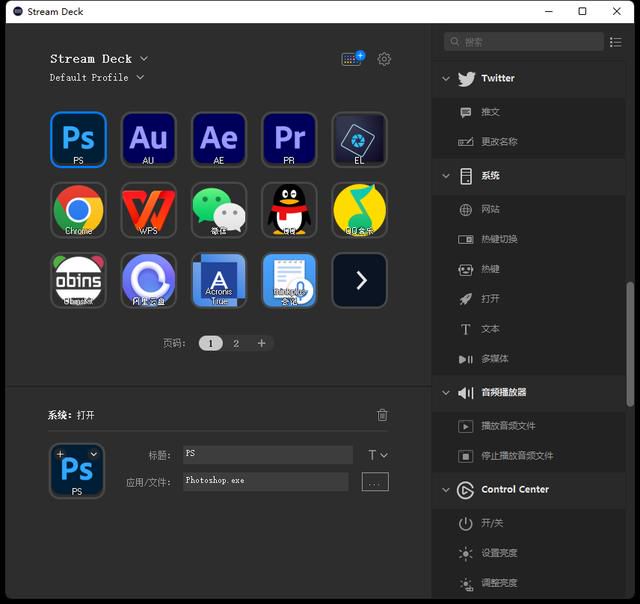Select the WPS key
Image resolution: width=640 pixels, height=604 pixels.
coord(149,210)
